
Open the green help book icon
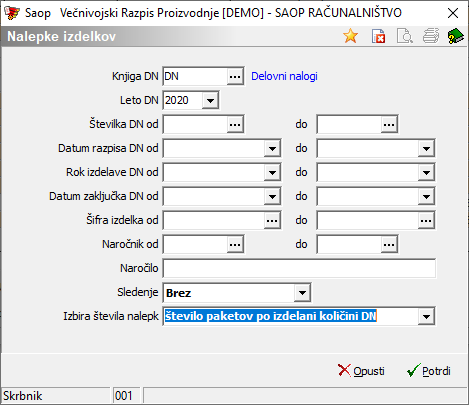coord(456,36)
